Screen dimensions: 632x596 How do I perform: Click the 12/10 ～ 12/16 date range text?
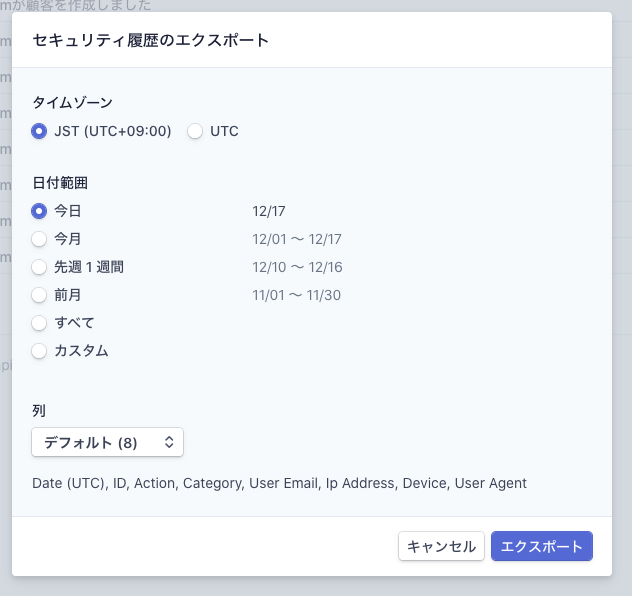point(297,267)
